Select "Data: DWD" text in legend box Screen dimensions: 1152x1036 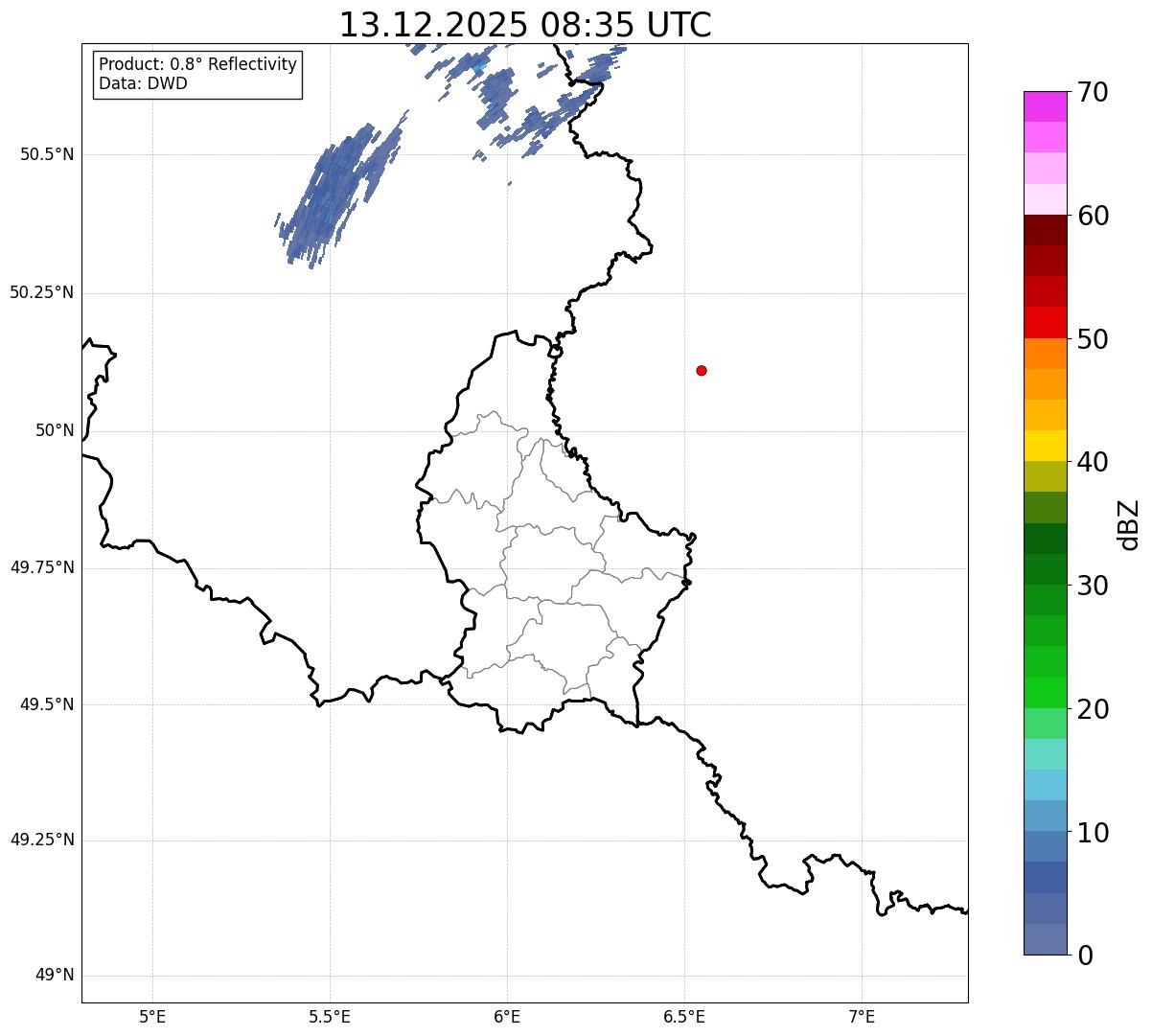(x=143, y=83)
